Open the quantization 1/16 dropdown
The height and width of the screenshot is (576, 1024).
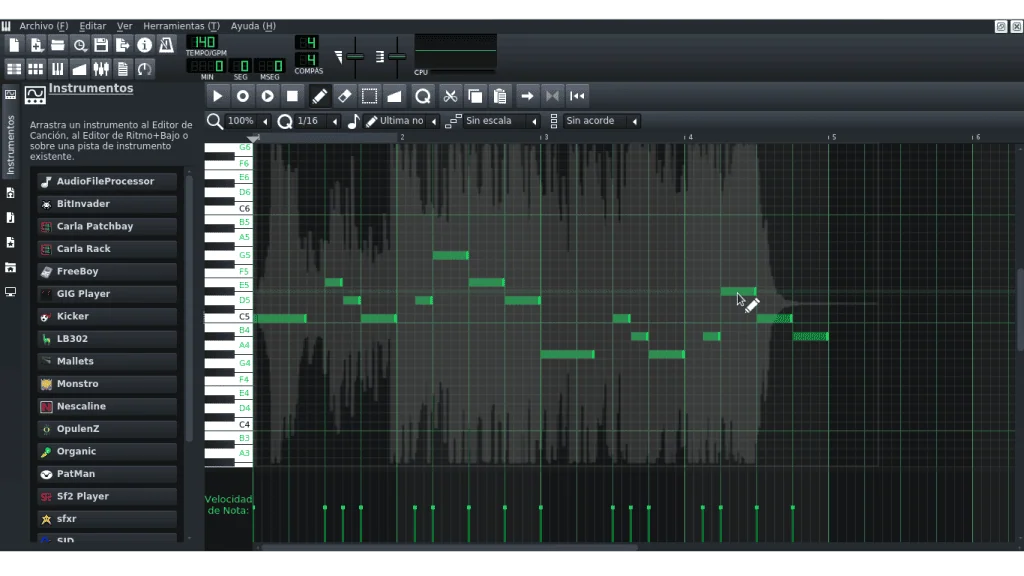click(317, 121)
